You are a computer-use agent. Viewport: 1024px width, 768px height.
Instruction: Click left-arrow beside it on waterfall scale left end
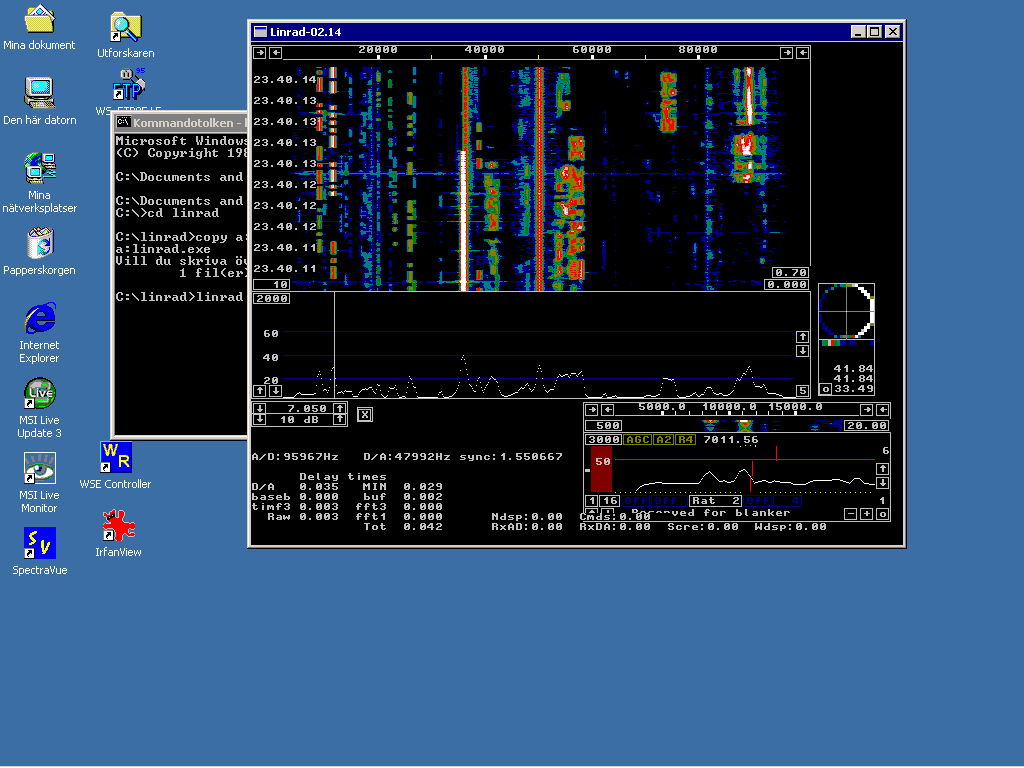[x=276, y=53]
